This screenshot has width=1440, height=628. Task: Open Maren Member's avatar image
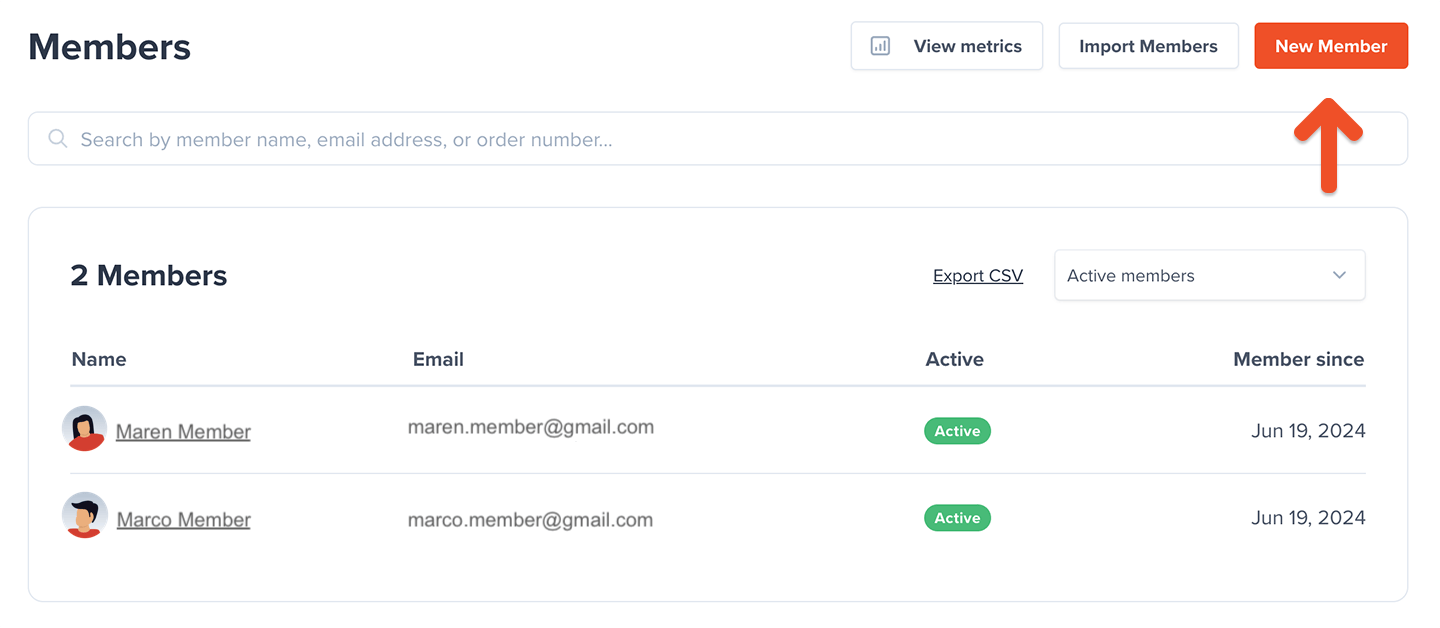click(x=84, y=429)
